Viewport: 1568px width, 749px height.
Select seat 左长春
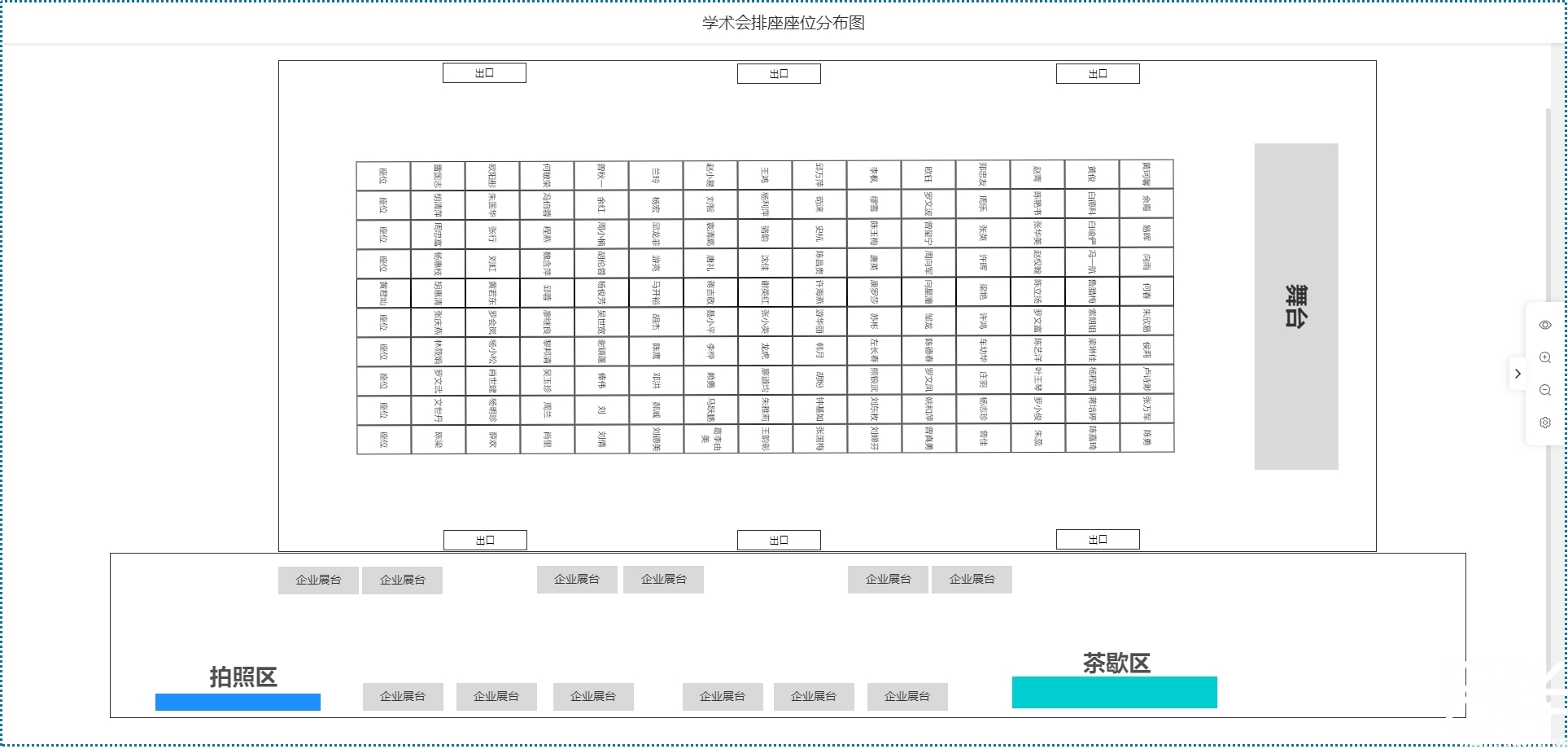(x=874, y=351)
